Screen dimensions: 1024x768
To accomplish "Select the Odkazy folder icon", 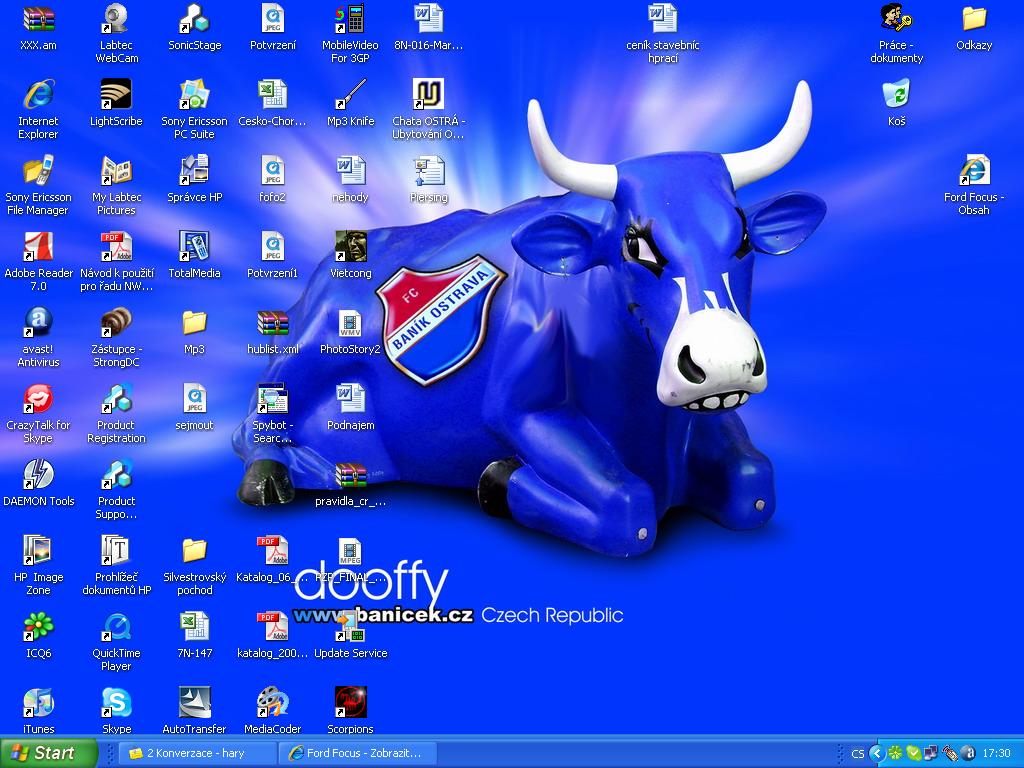I will click(x=974, y=20).
